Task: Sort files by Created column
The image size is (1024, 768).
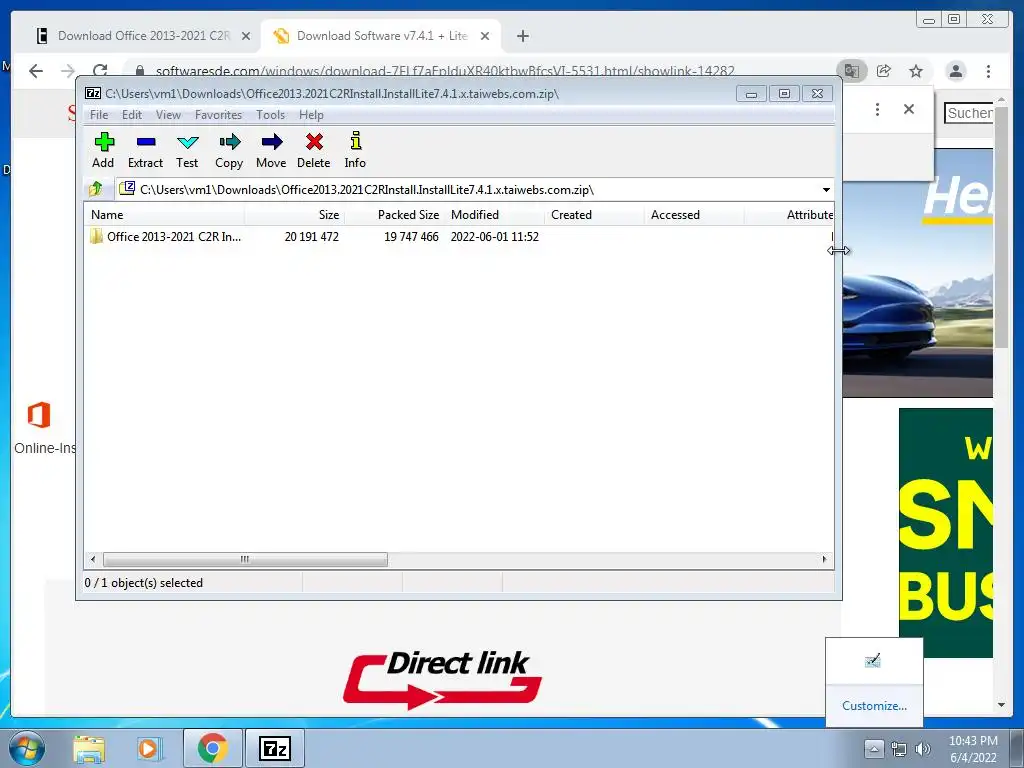Action: click(594, 215)
